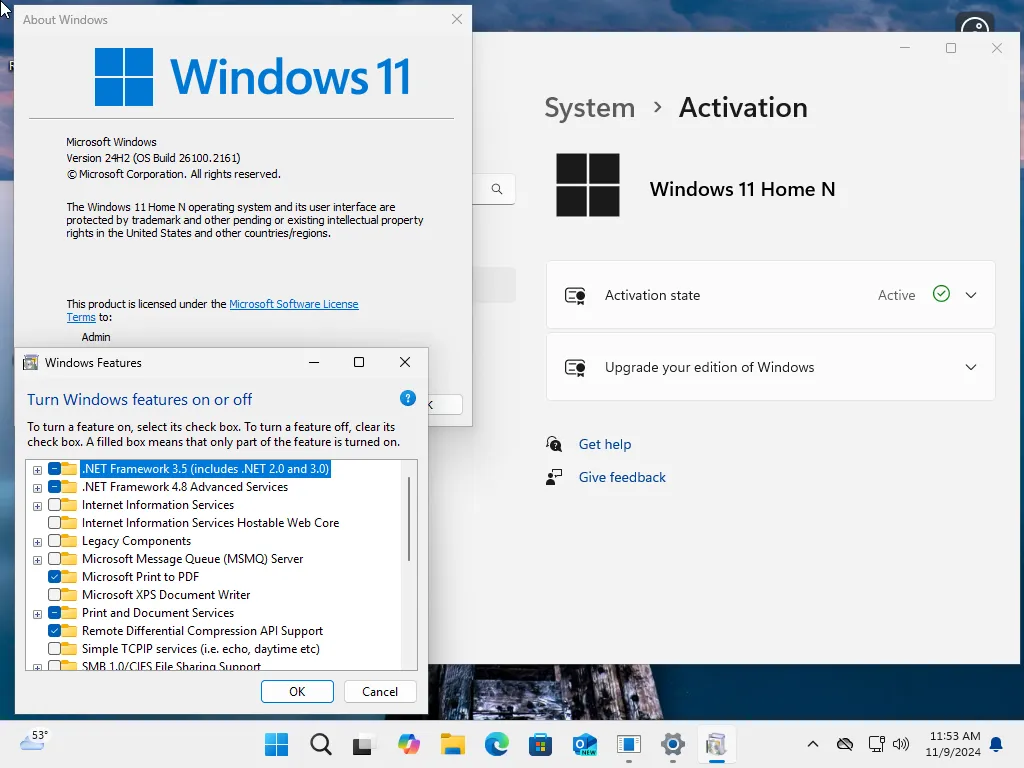The height and width of the screenshot is (768, 1024).
Task: Click the Settings search magnifier icon
Action: (x=497, y=189)
